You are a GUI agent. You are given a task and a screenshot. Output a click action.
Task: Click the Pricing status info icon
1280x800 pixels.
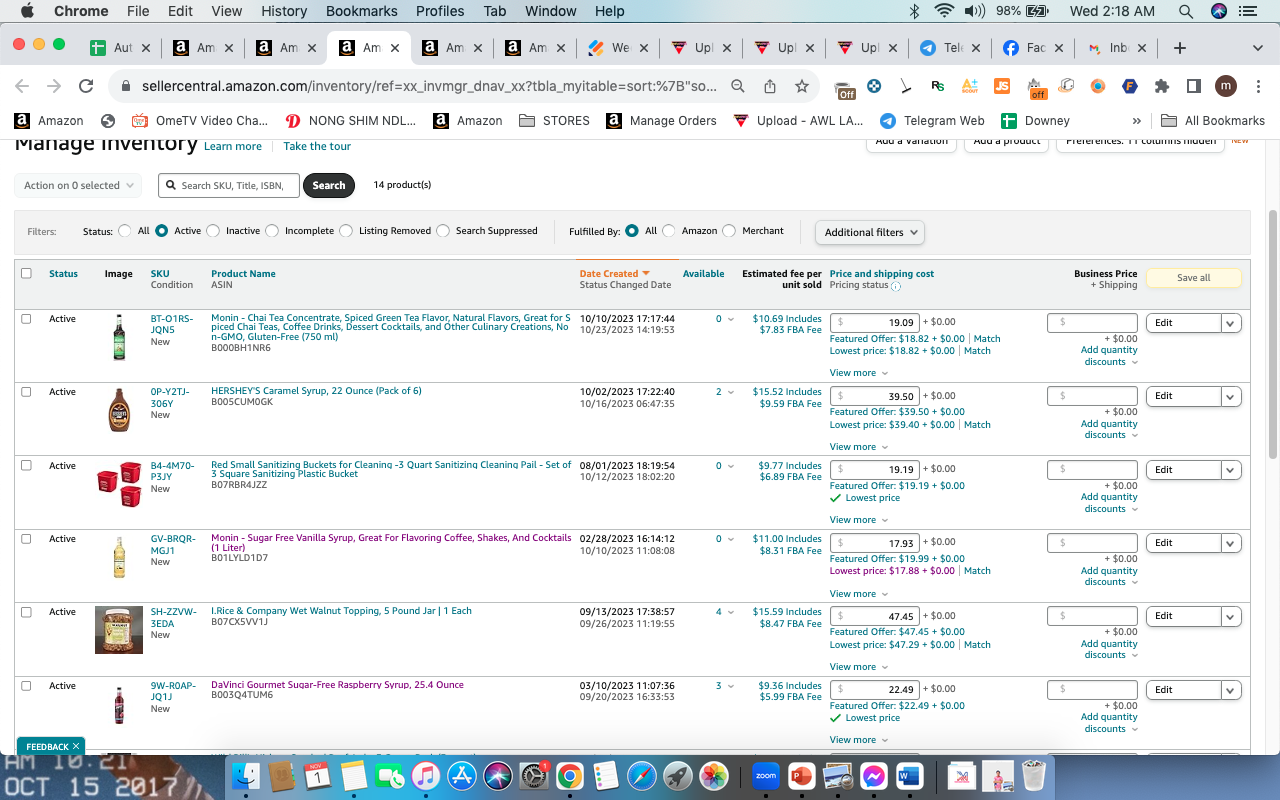896,286
